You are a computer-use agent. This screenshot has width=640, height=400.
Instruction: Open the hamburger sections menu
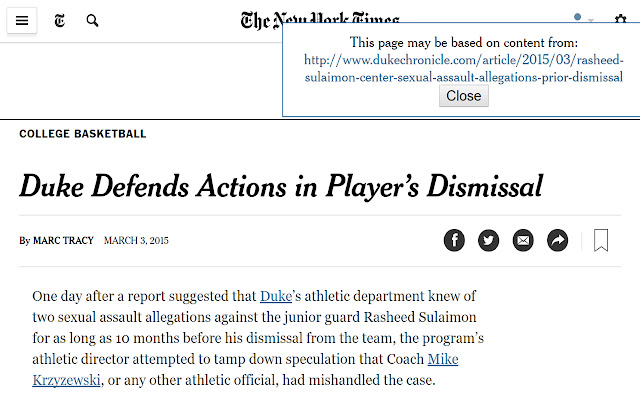(x=22, y=20)
